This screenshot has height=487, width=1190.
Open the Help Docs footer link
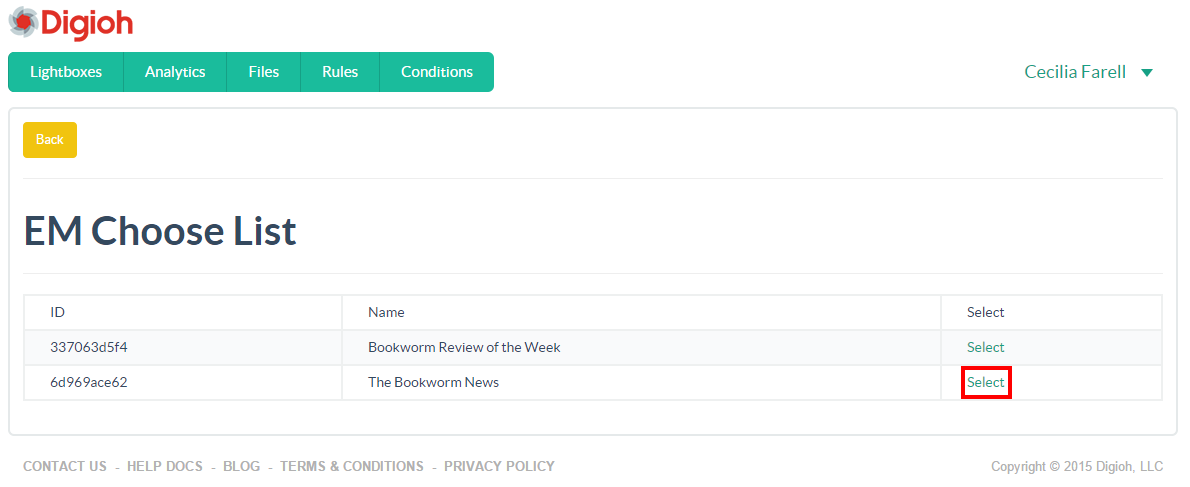[x=165, y=466]
